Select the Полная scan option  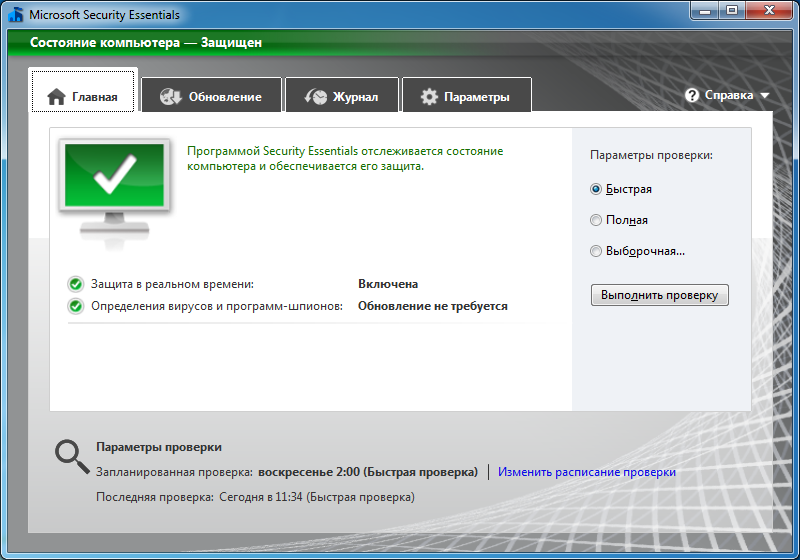coord(619,220)
